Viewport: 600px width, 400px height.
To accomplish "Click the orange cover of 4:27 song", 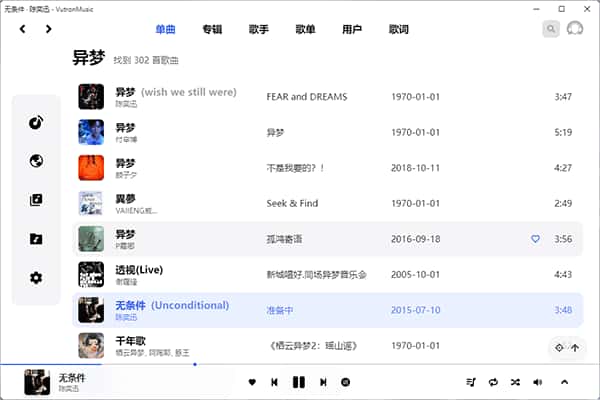I will pos(91,168).
